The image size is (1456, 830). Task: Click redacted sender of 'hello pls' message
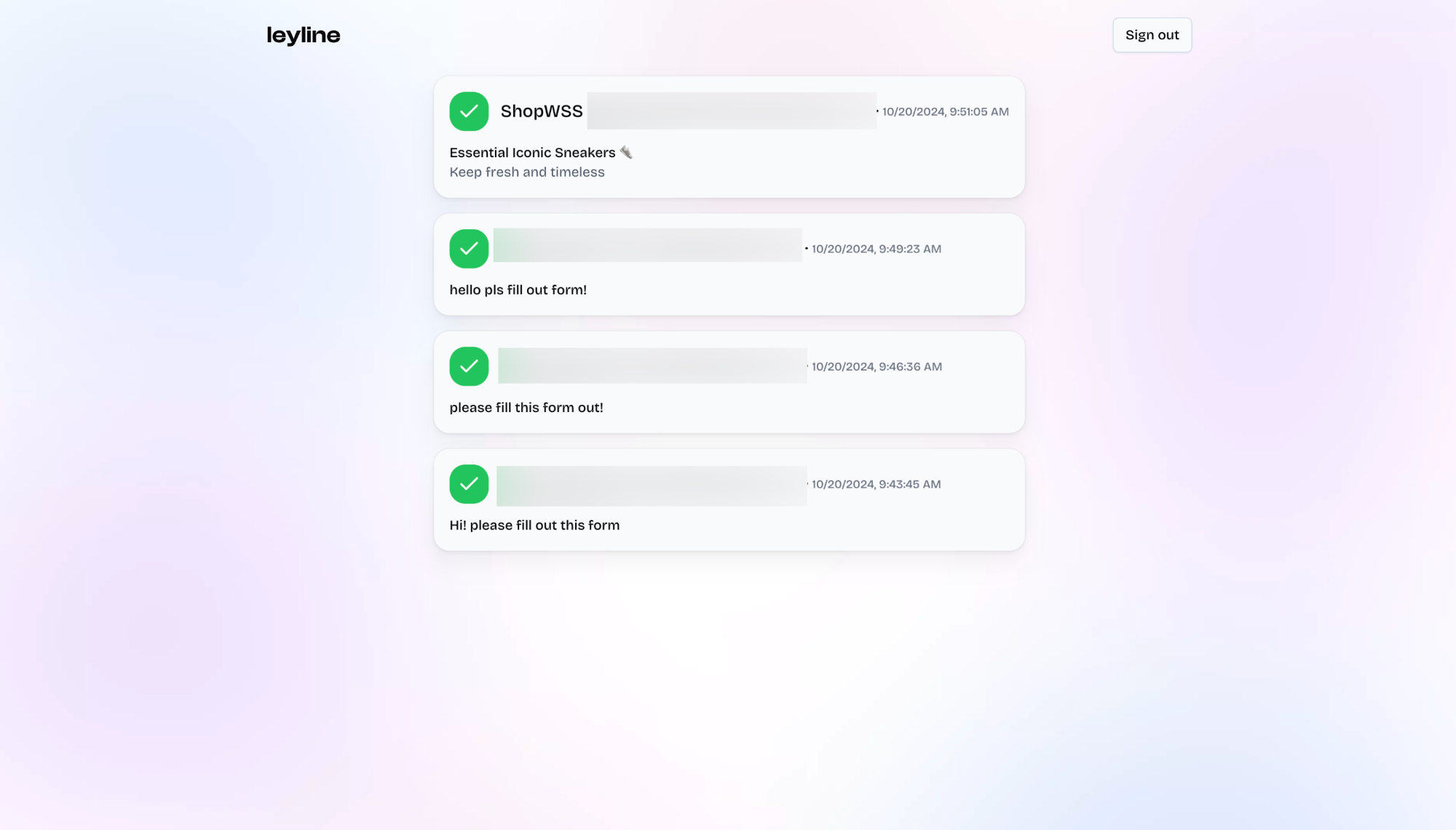647,245
